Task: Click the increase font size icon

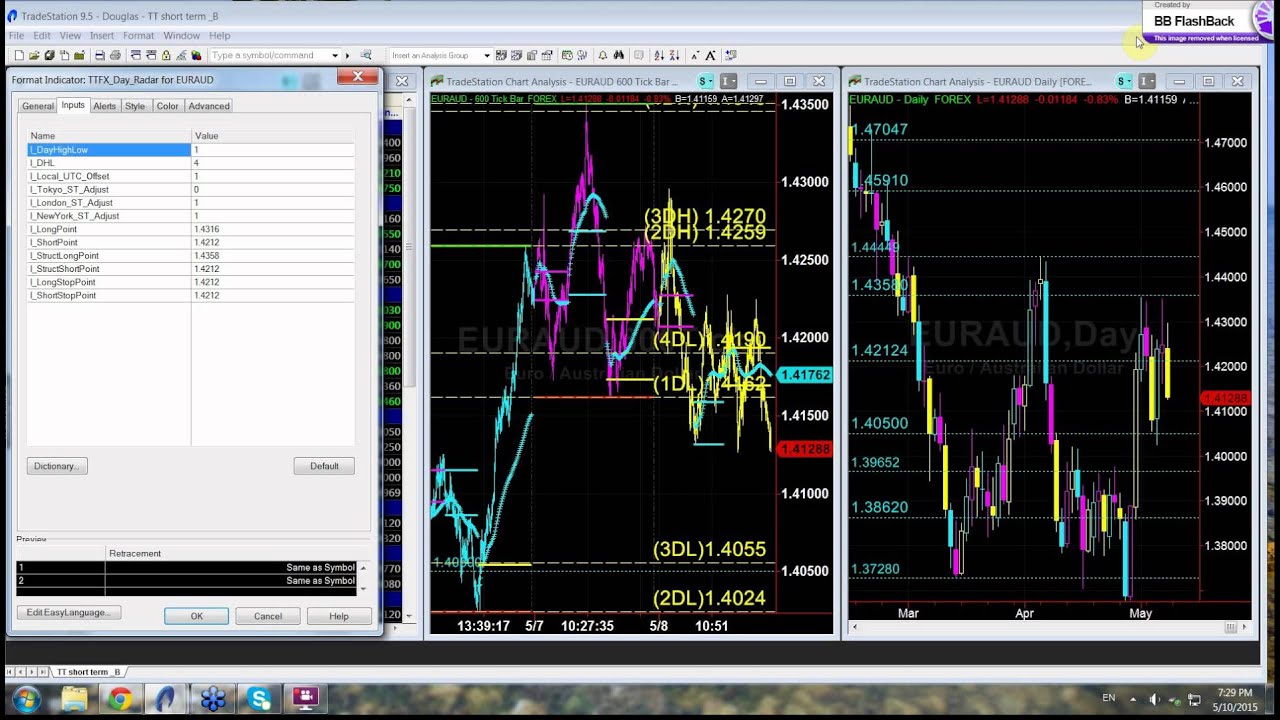Action: pos(710,55)
